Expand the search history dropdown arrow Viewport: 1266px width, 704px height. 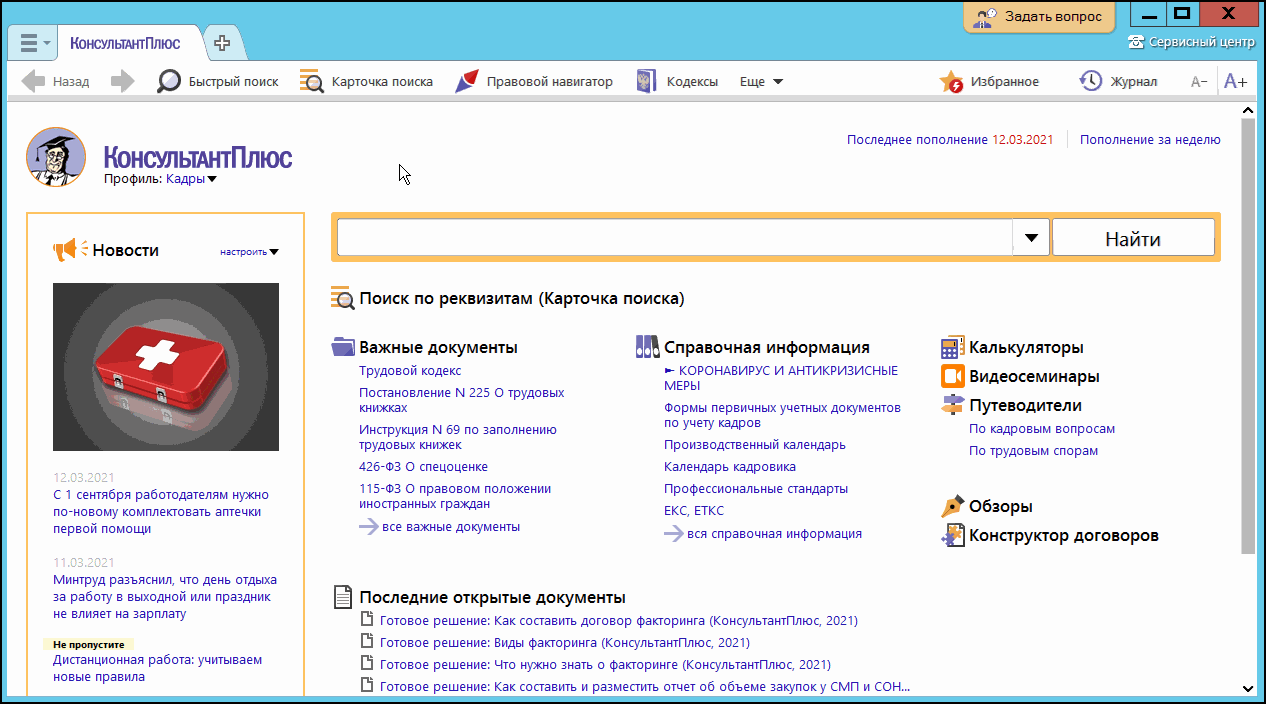(1031, 238)
